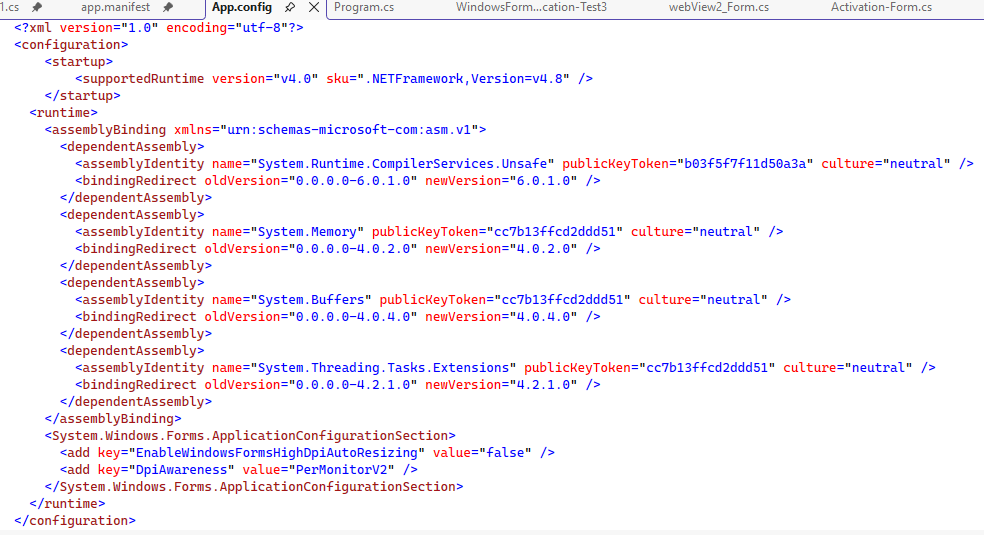This screenshot has width=984, height=535.
Task: Click the xmlns value "urn:schemas-microsoft-com:asm.v1"
Action: tap(349, 129)
